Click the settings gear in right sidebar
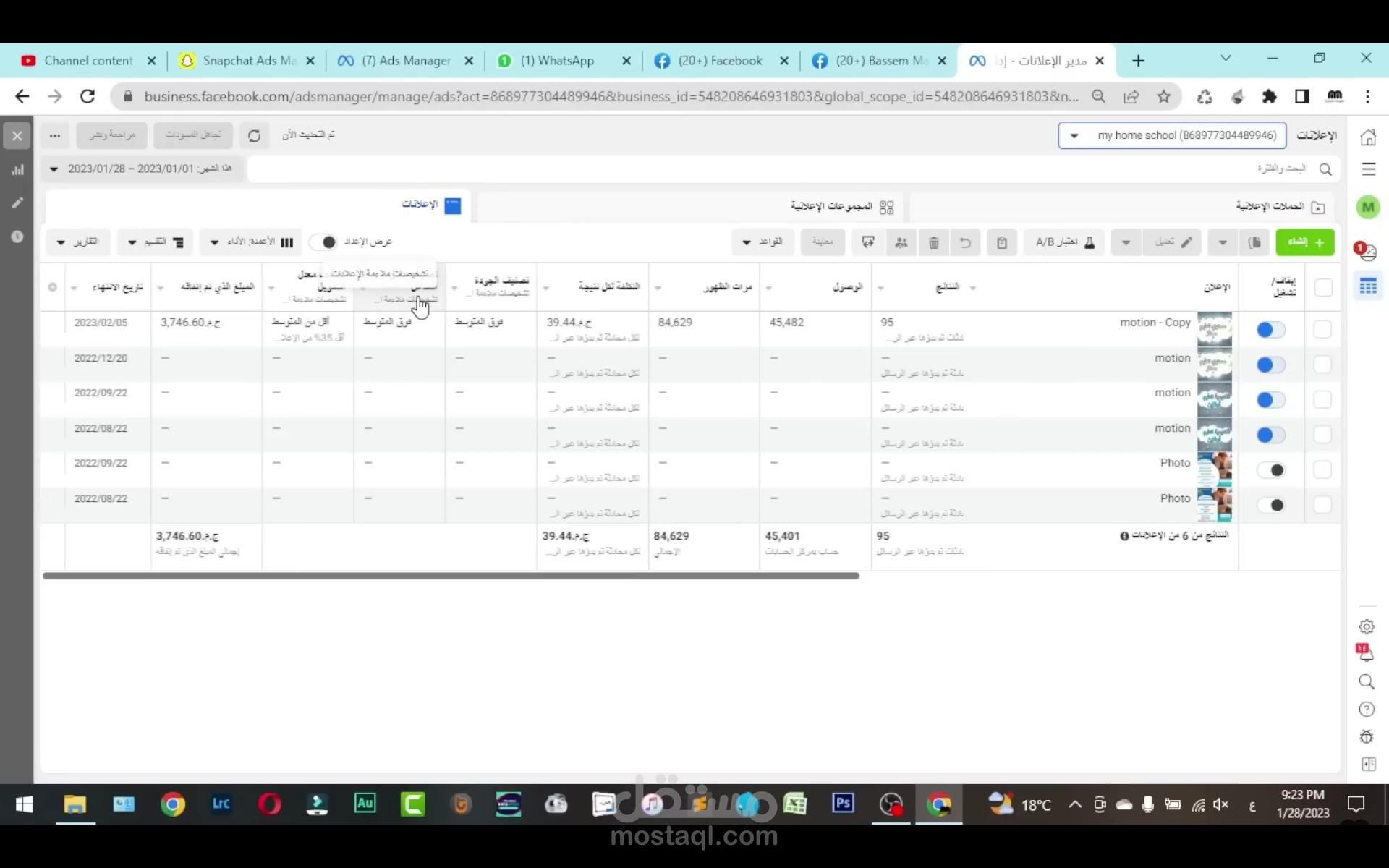Image resolution: width=1389 pixels, height=868 pixels. click(1367, 626)
